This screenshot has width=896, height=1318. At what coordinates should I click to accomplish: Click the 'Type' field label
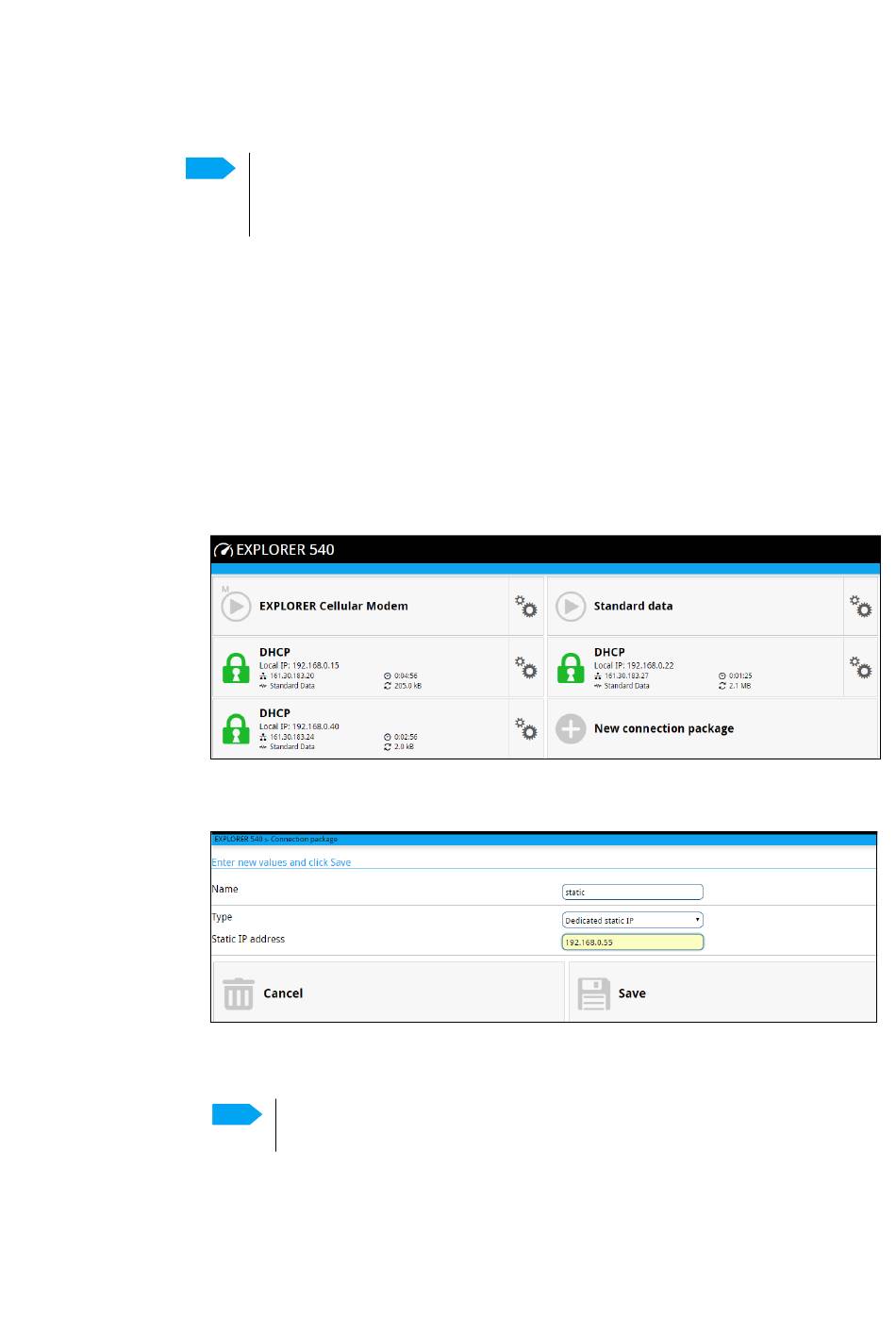tap(222, 917)
